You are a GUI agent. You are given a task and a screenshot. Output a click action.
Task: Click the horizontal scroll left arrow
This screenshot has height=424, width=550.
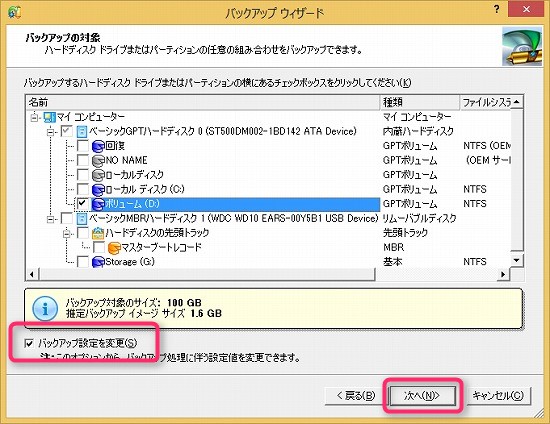tap(32, 274)
